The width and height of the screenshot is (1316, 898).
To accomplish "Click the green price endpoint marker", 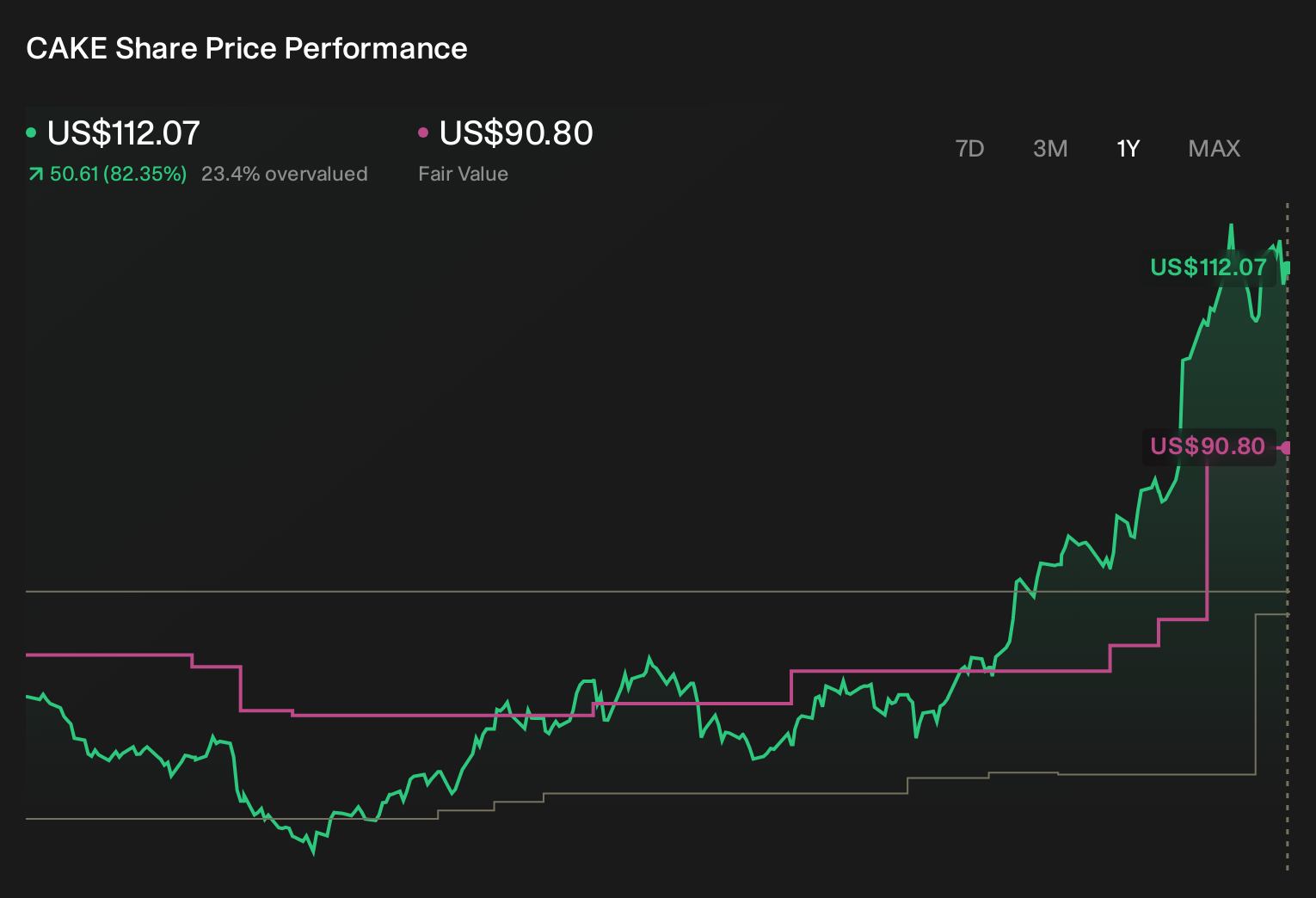I will tap(1287, 268).
